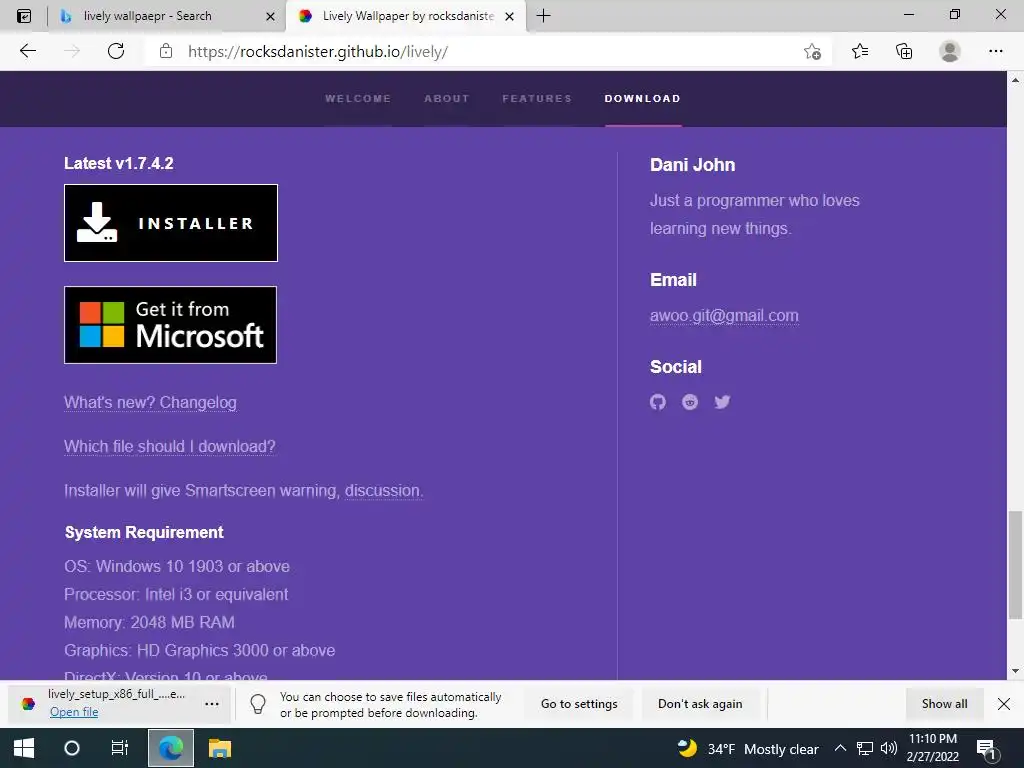The height and width of the screenshot is (768, 1024).
Task: View site information lock icon
Action: [166, 51]
